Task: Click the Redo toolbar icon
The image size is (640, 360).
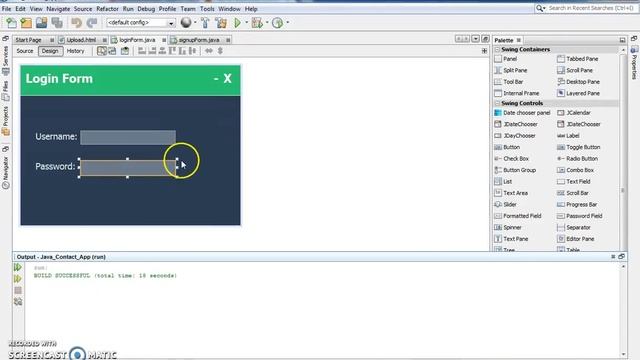Action: pos(92,23)
